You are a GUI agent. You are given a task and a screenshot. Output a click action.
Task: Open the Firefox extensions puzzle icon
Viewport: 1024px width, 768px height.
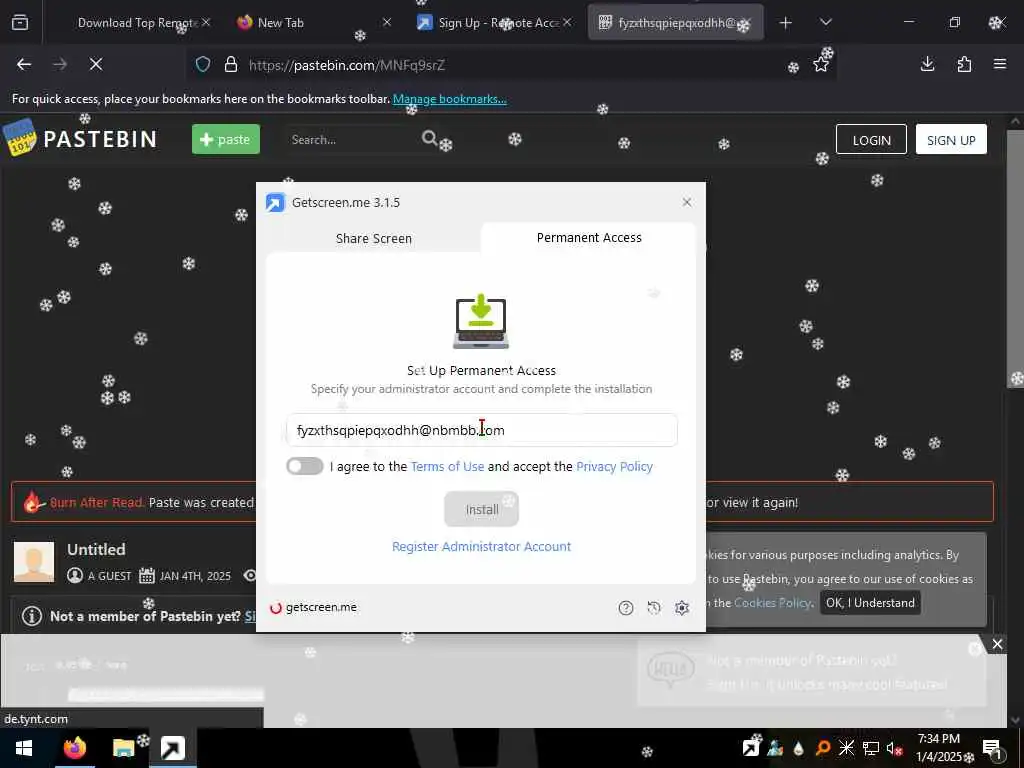coord(964,64)
